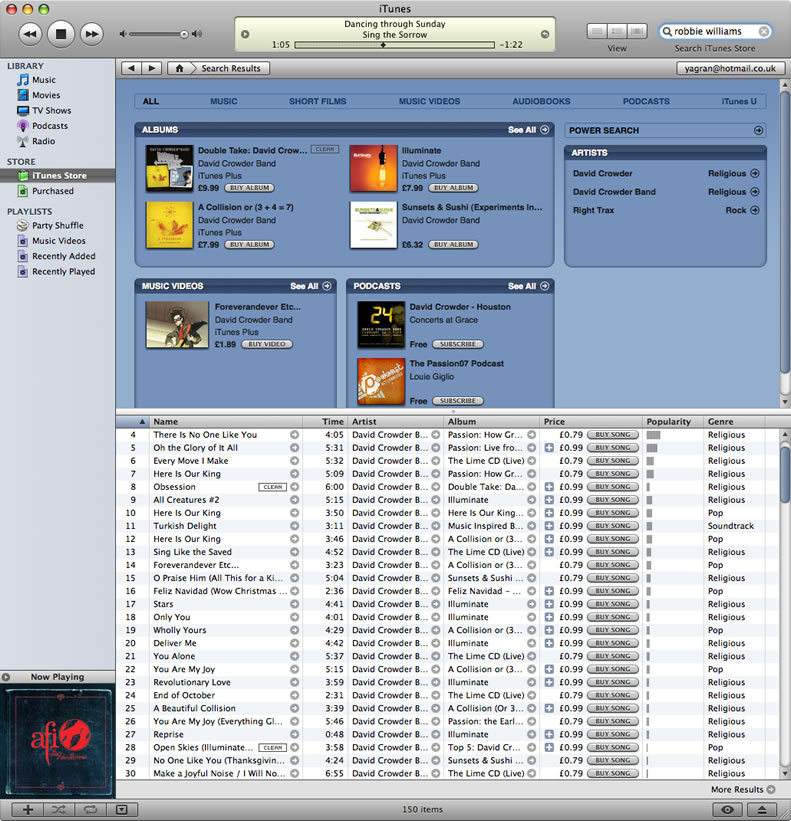Select the PODCASTS filter tab
The width and height of the screenshot is (791, 821).
point(646,101)
